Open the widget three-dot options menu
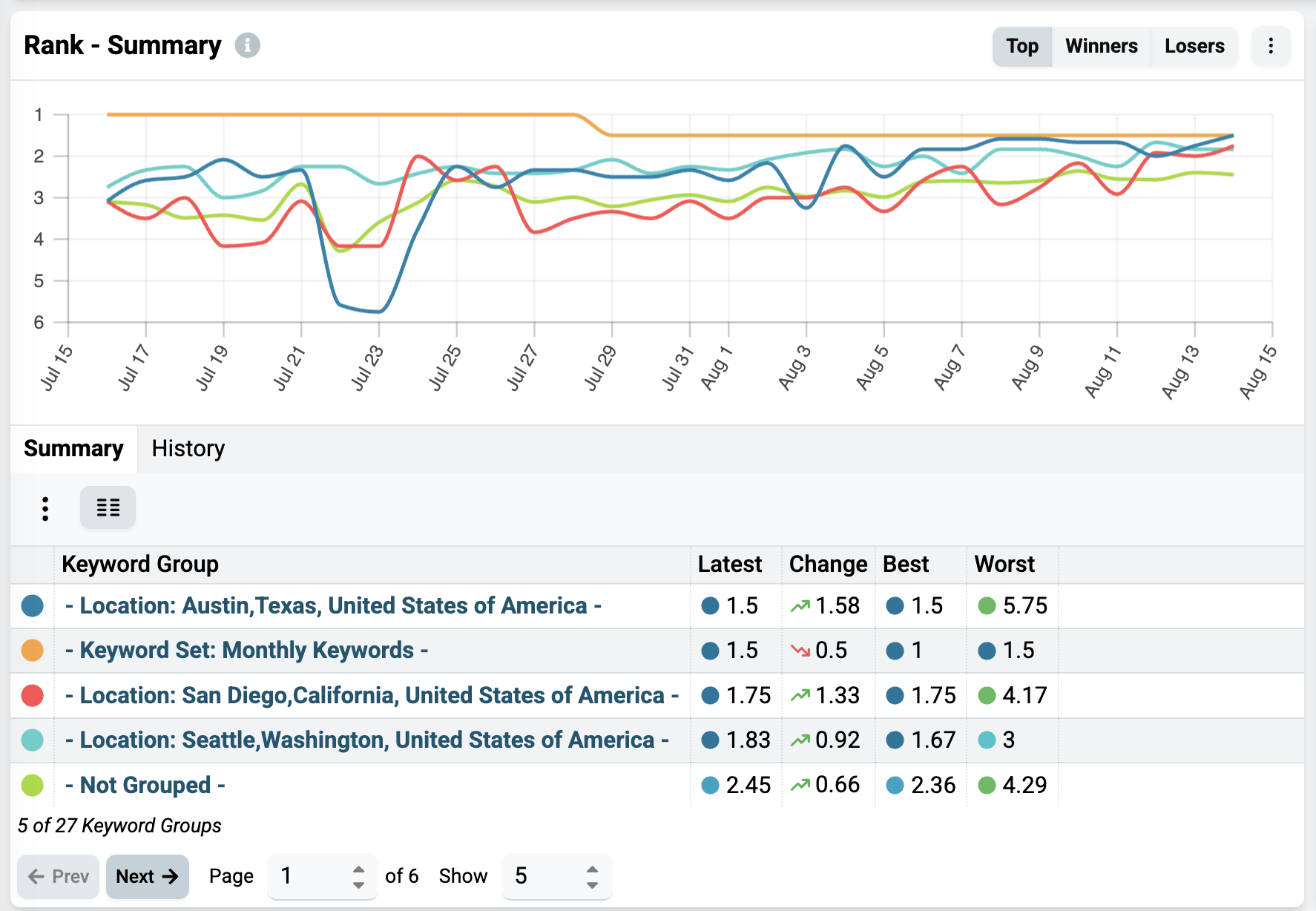Screen dimensions: 1316x911 tap(1271, 46)
